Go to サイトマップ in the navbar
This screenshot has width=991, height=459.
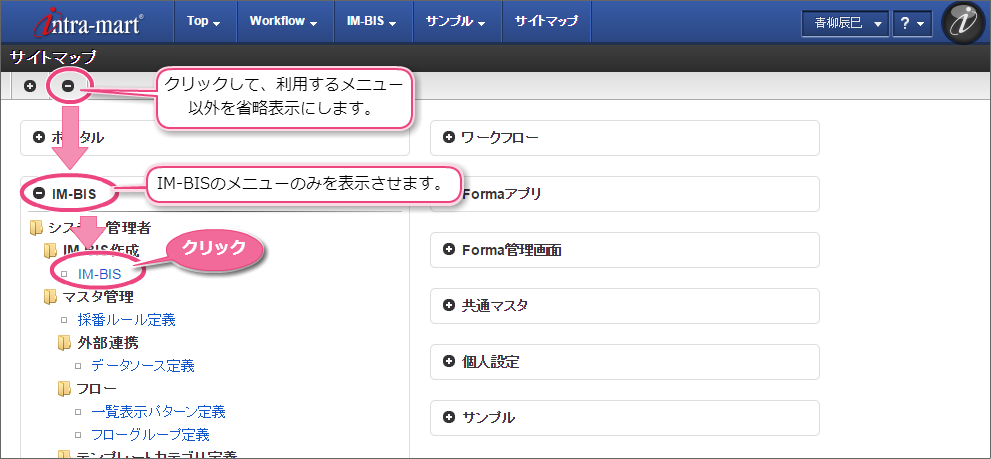[x=546, y=21]
